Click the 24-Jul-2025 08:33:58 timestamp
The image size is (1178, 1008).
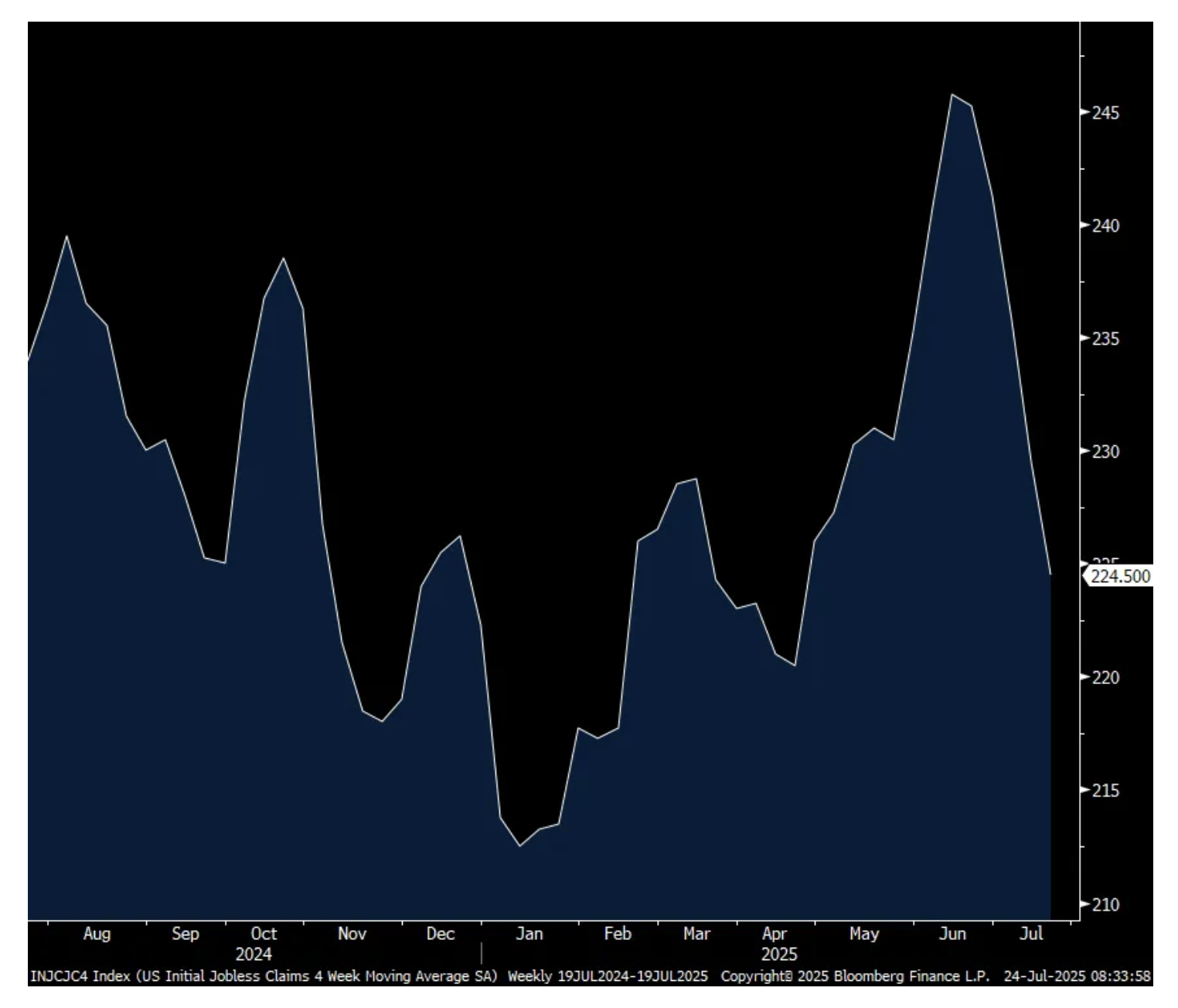pyautogui.click(x=1077, y=976)
